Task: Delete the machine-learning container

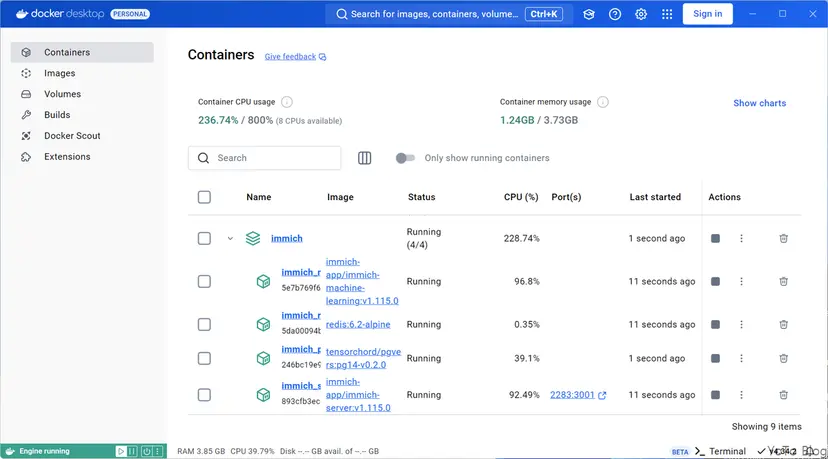Action: pyautogui.click(x=784, y=282)
